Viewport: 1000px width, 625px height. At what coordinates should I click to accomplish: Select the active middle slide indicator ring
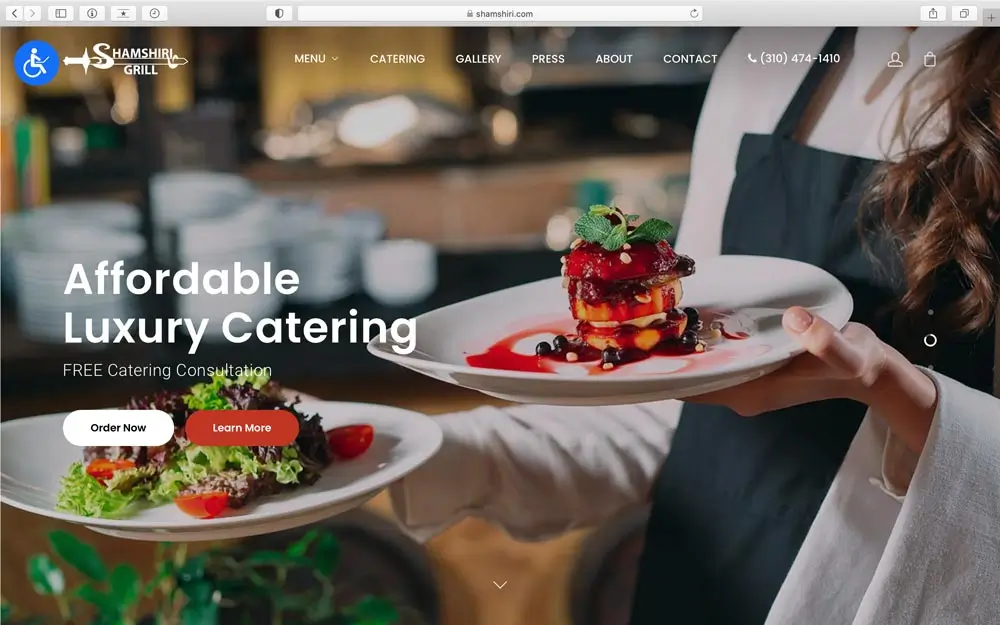[x=930, y=340]
